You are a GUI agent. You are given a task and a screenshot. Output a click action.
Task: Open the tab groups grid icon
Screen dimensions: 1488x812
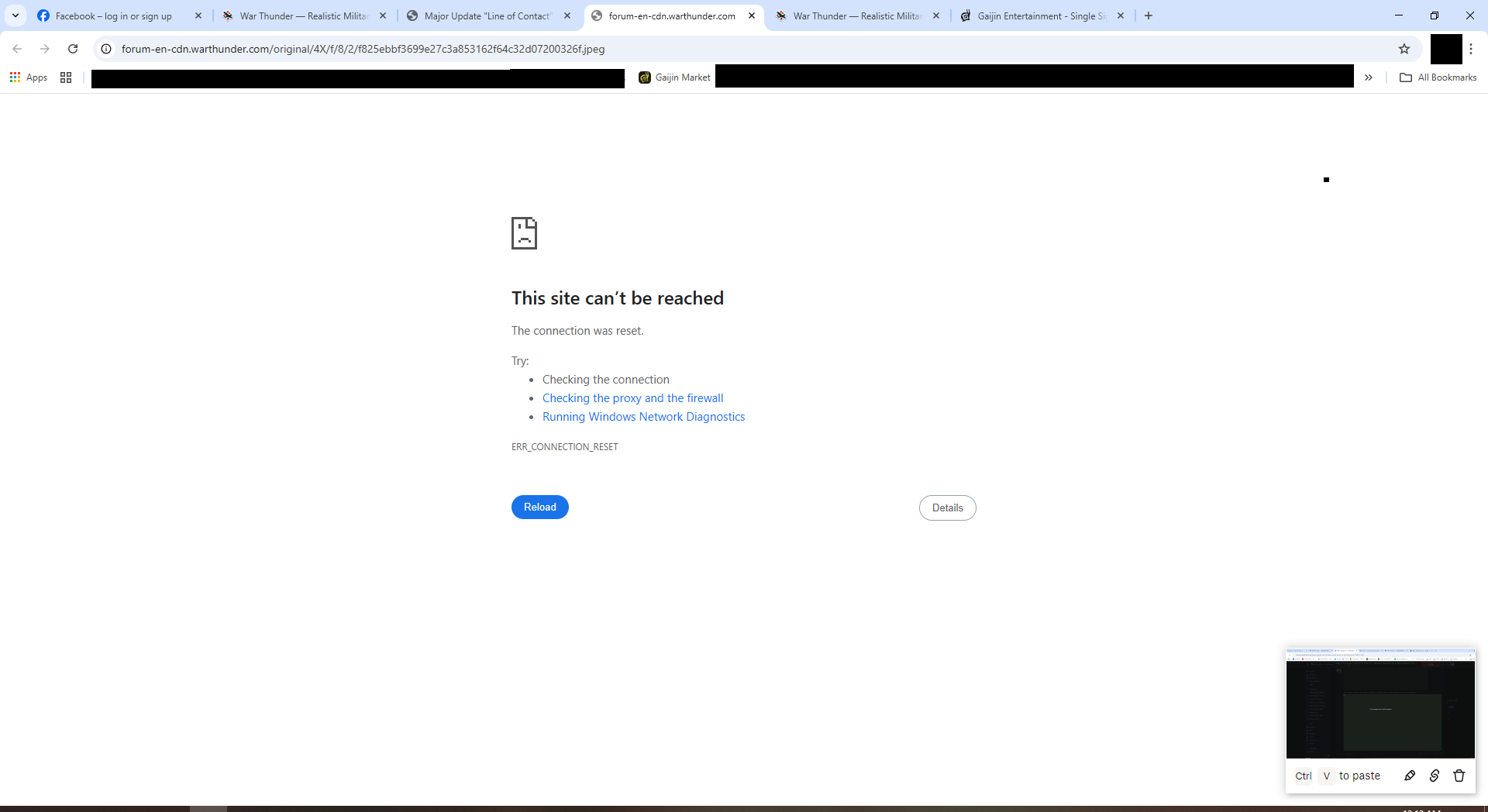point(66,77)
